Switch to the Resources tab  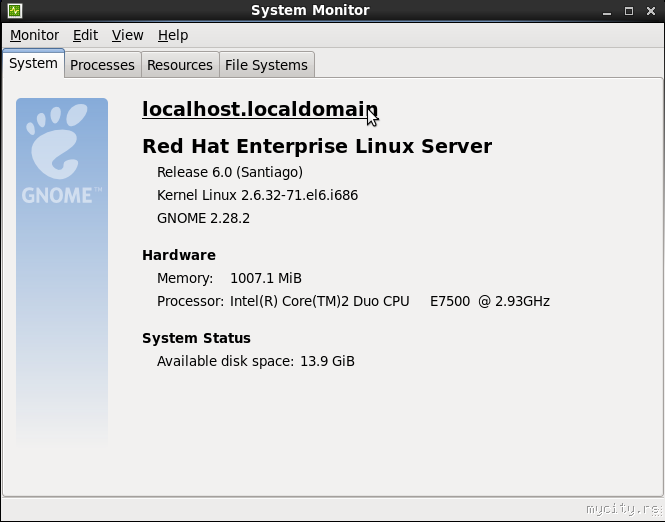179,65
